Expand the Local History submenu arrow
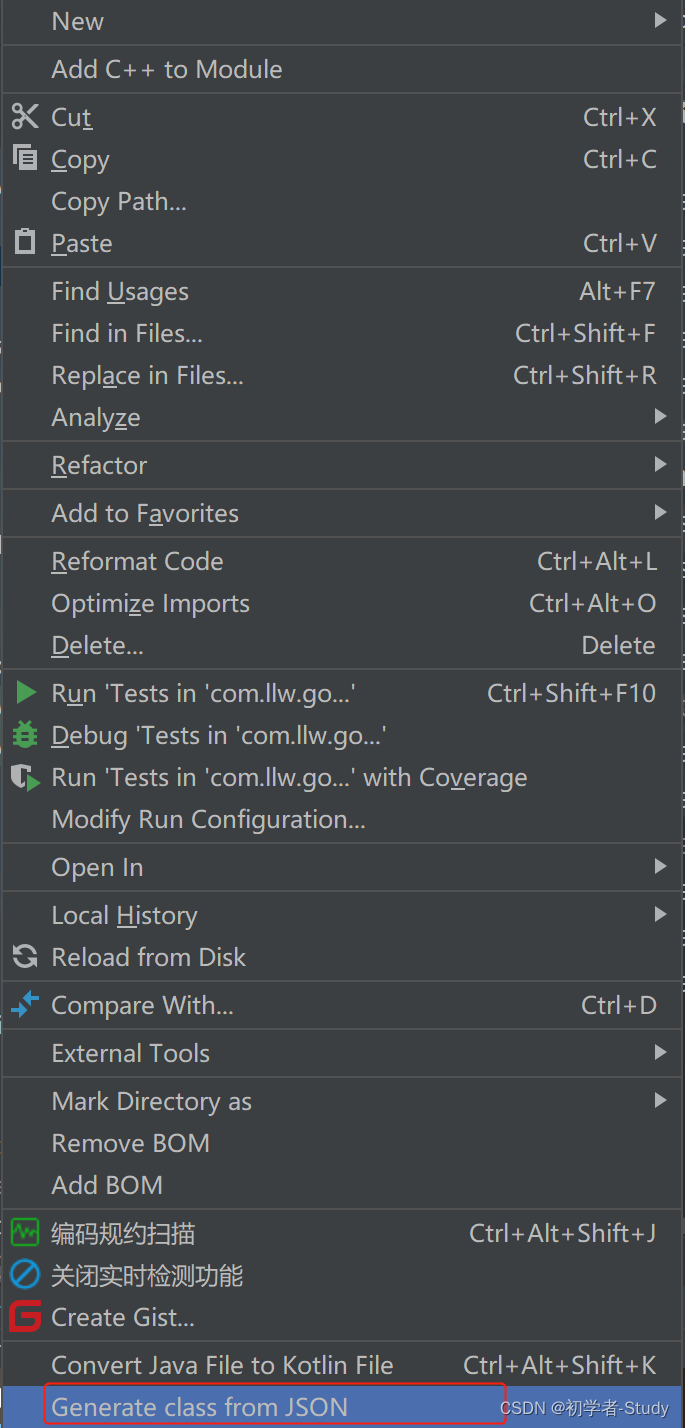 660,914
